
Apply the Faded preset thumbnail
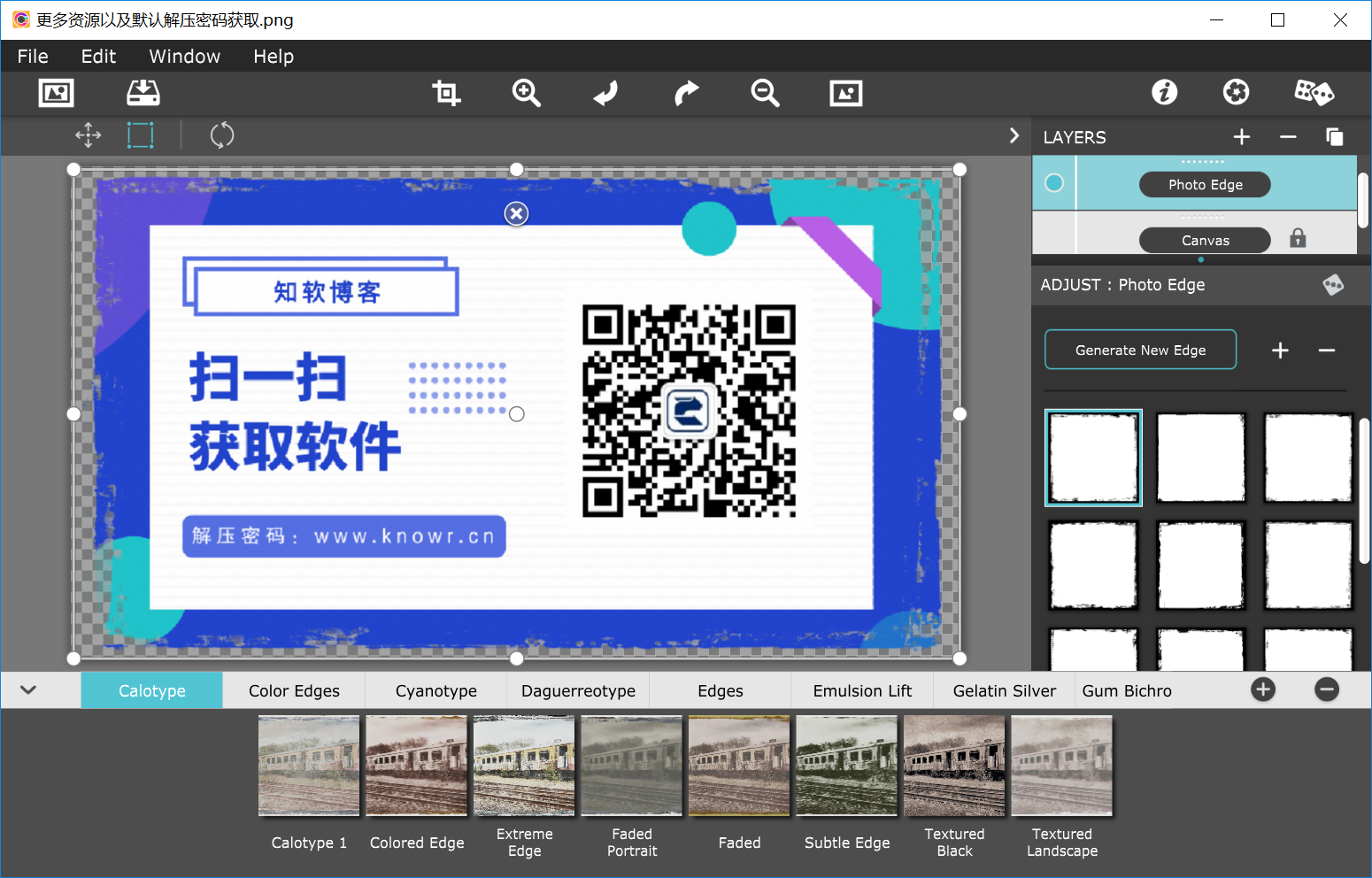click(739, 766)
